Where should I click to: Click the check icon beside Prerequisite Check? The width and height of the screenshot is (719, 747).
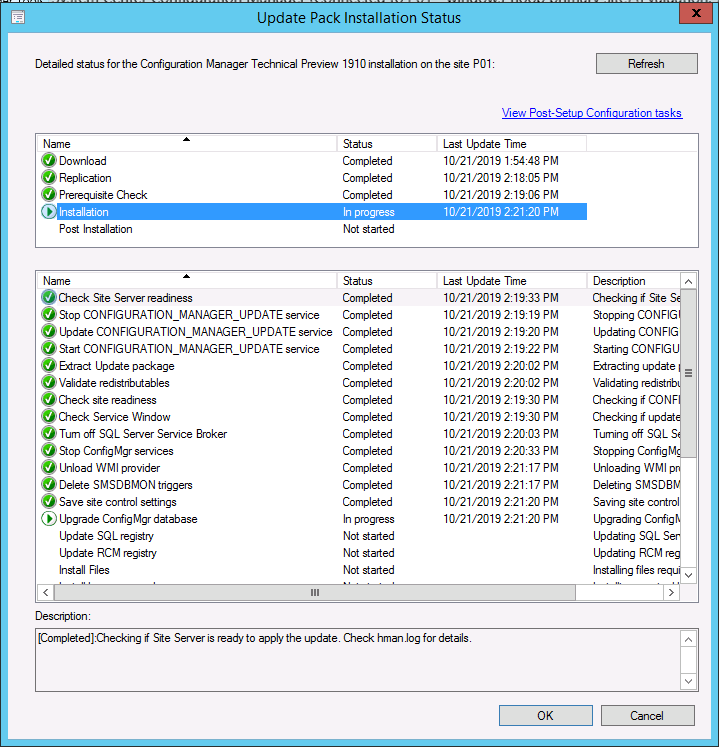(49, 195)
